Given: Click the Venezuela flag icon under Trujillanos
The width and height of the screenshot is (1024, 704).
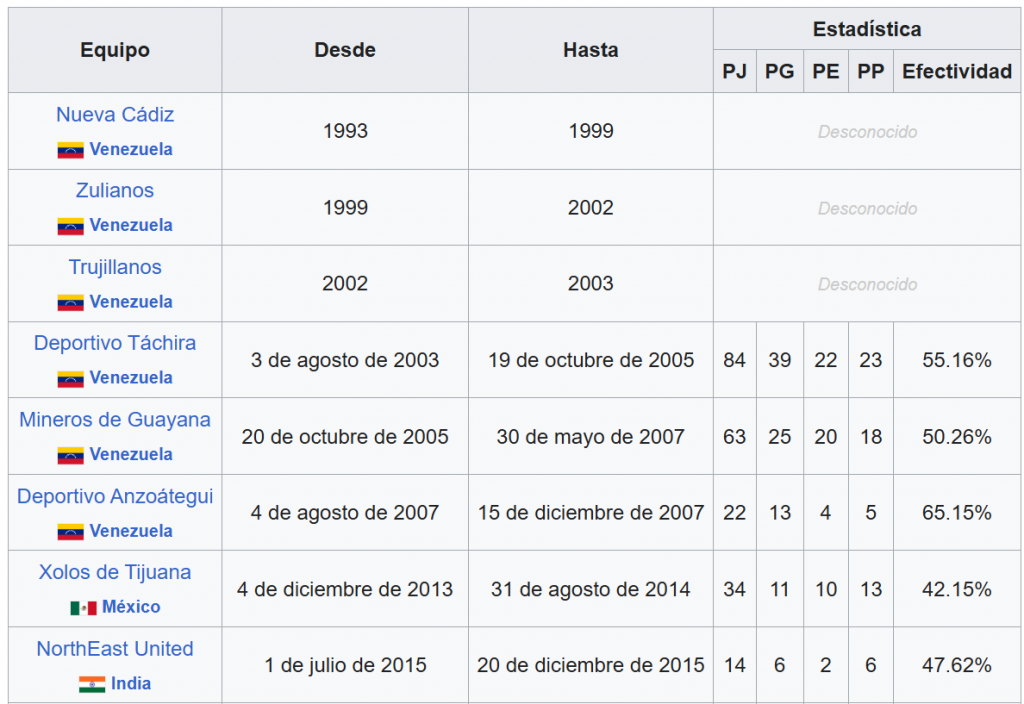Looking at the screenshot, I should coord(70,302).
